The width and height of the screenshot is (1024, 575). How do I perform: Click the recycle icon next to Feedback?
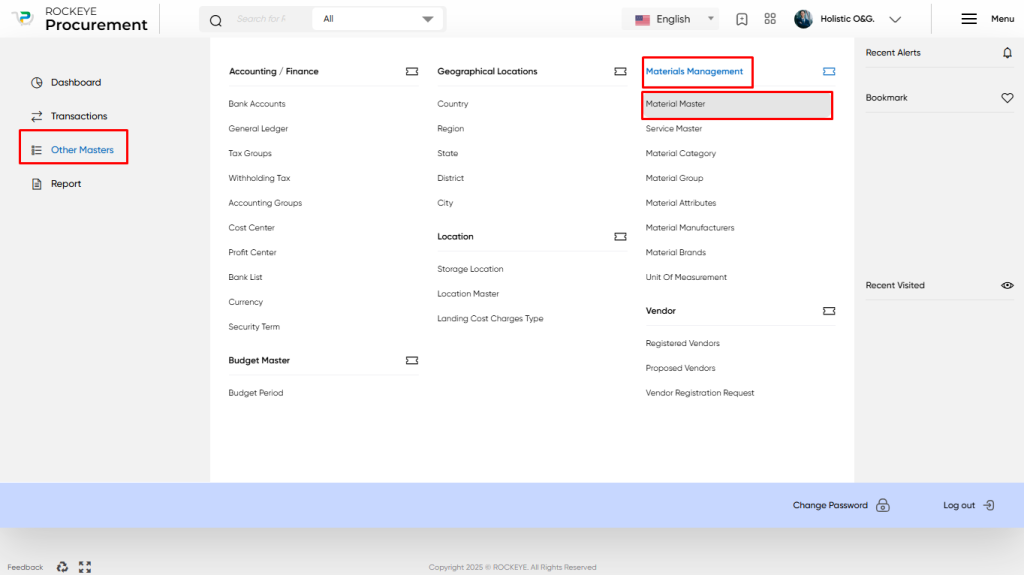[62, 567]
